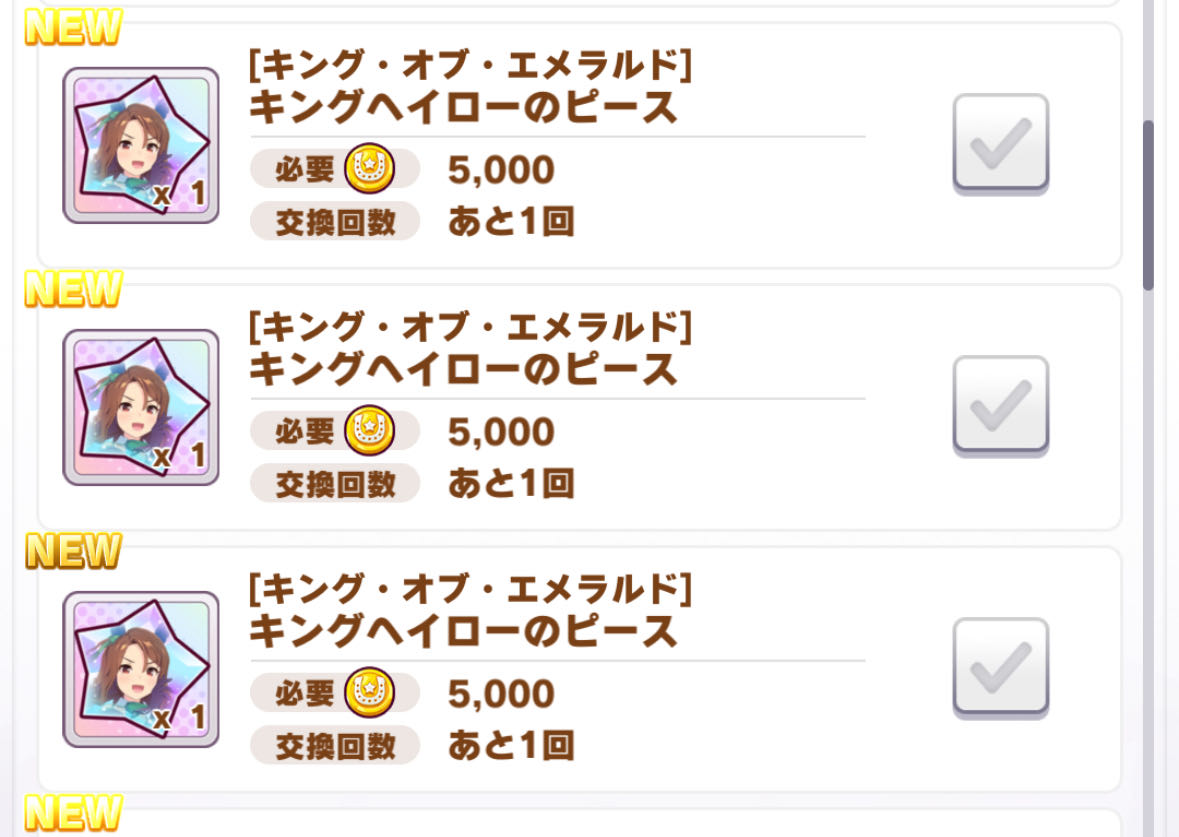The width and height of the screenshot is (1179, 837).
Task: Click the first King Halo piece star icon
Action: [140, 145]
